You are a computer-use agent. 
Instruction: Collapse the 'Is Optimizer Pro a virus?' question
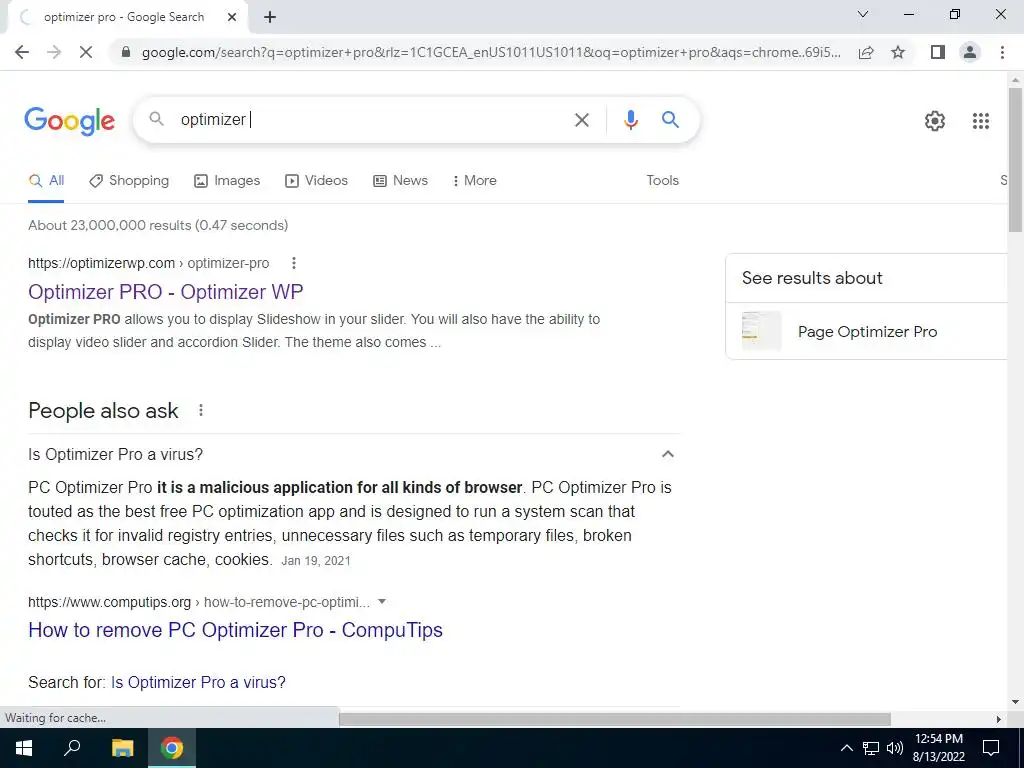[x=667, y=454]
